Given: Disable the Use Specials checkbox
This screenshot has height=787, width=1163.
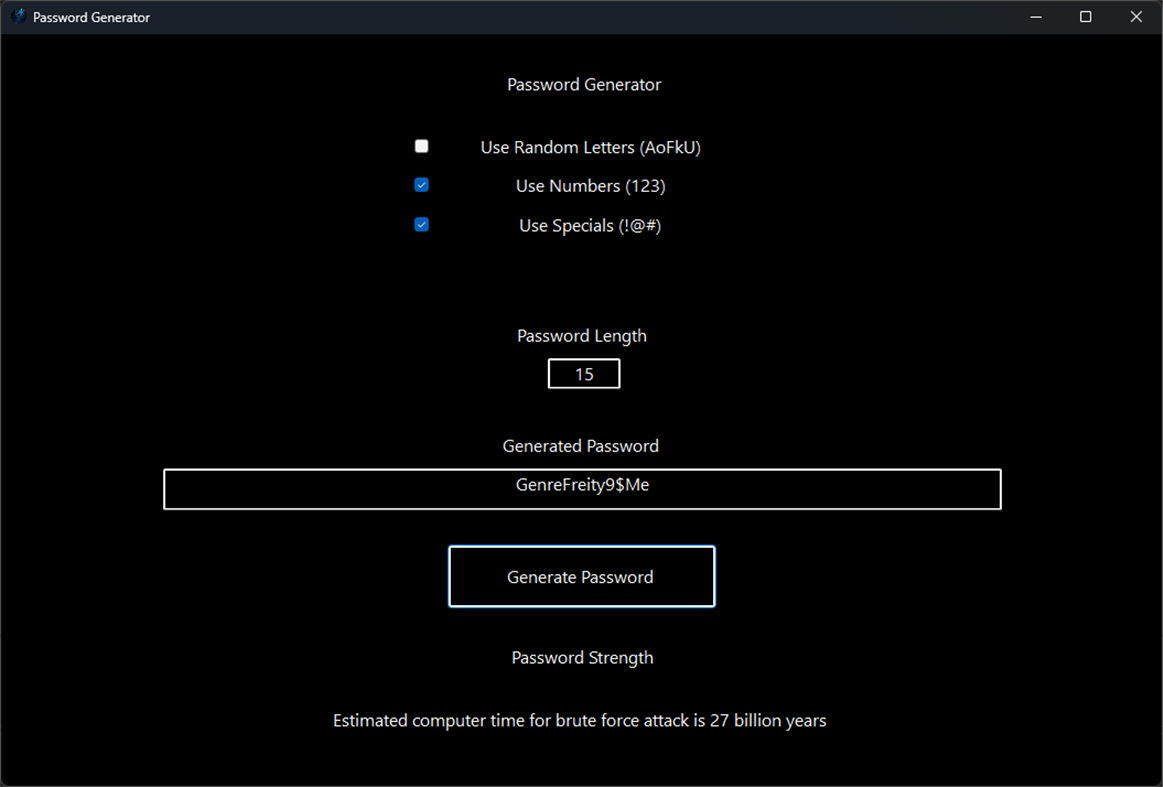Looking at the screenshot, I should tap(421, 224).
